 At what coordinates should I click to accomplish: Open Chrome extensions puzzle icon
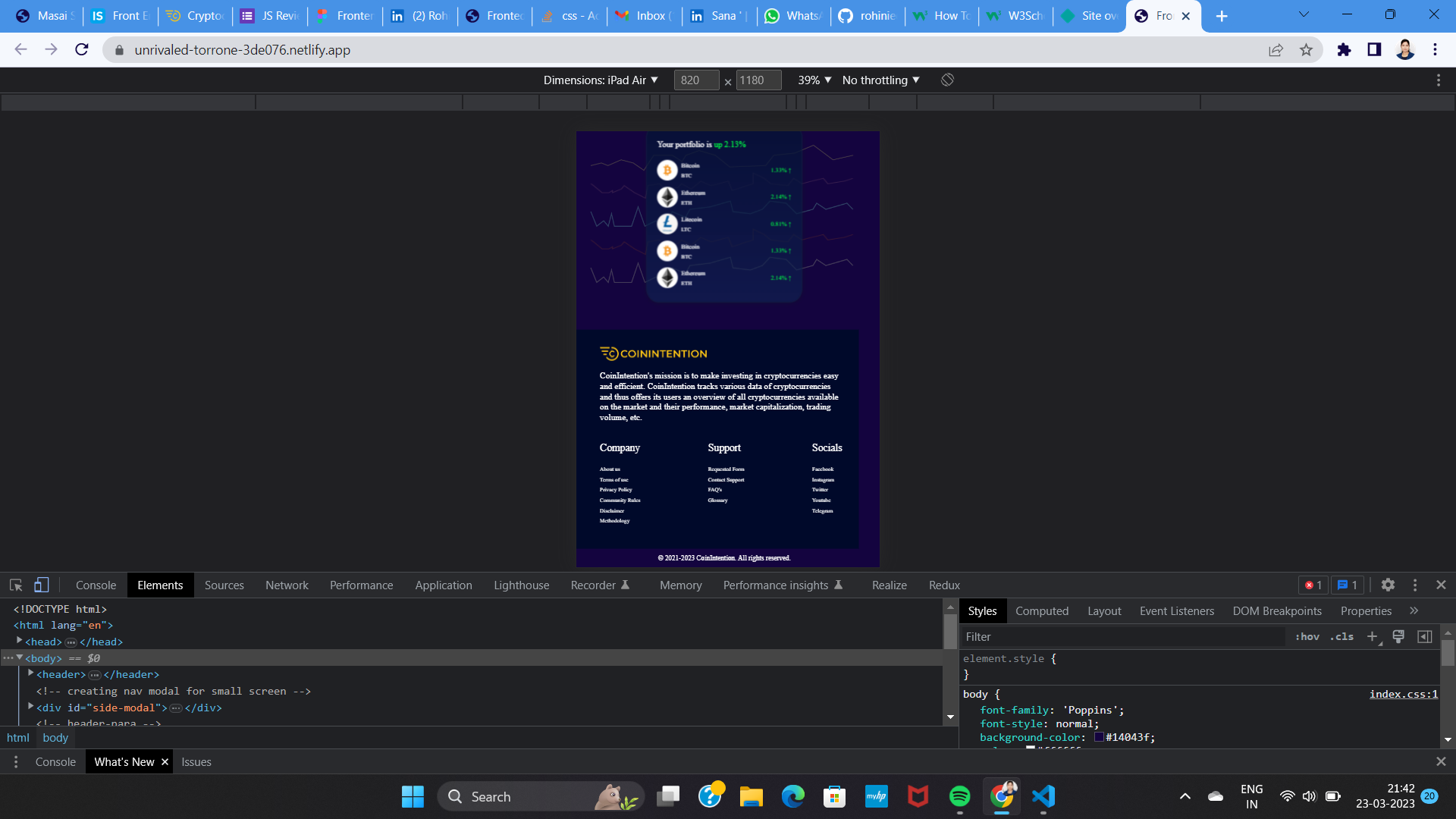(1344, 50)
